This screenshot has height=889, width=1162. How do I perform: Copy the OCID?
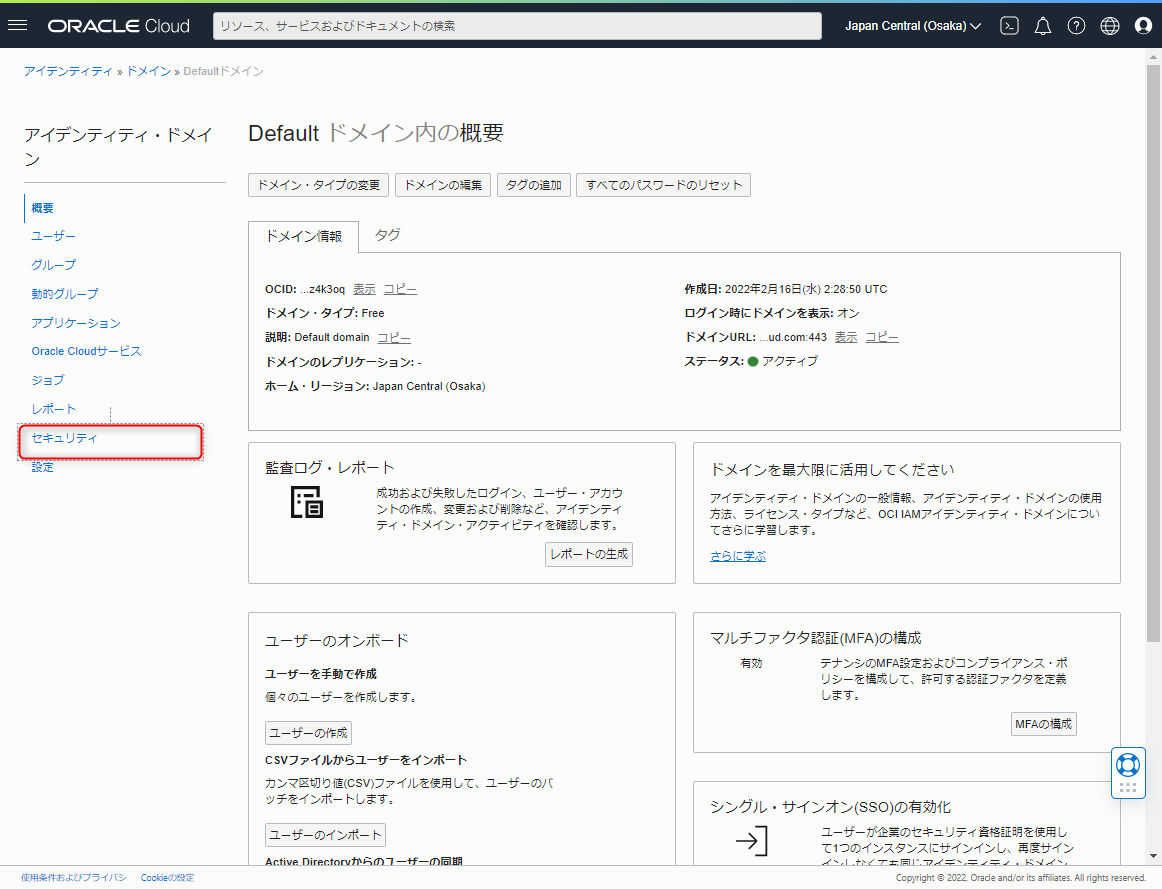click(400, 289)
